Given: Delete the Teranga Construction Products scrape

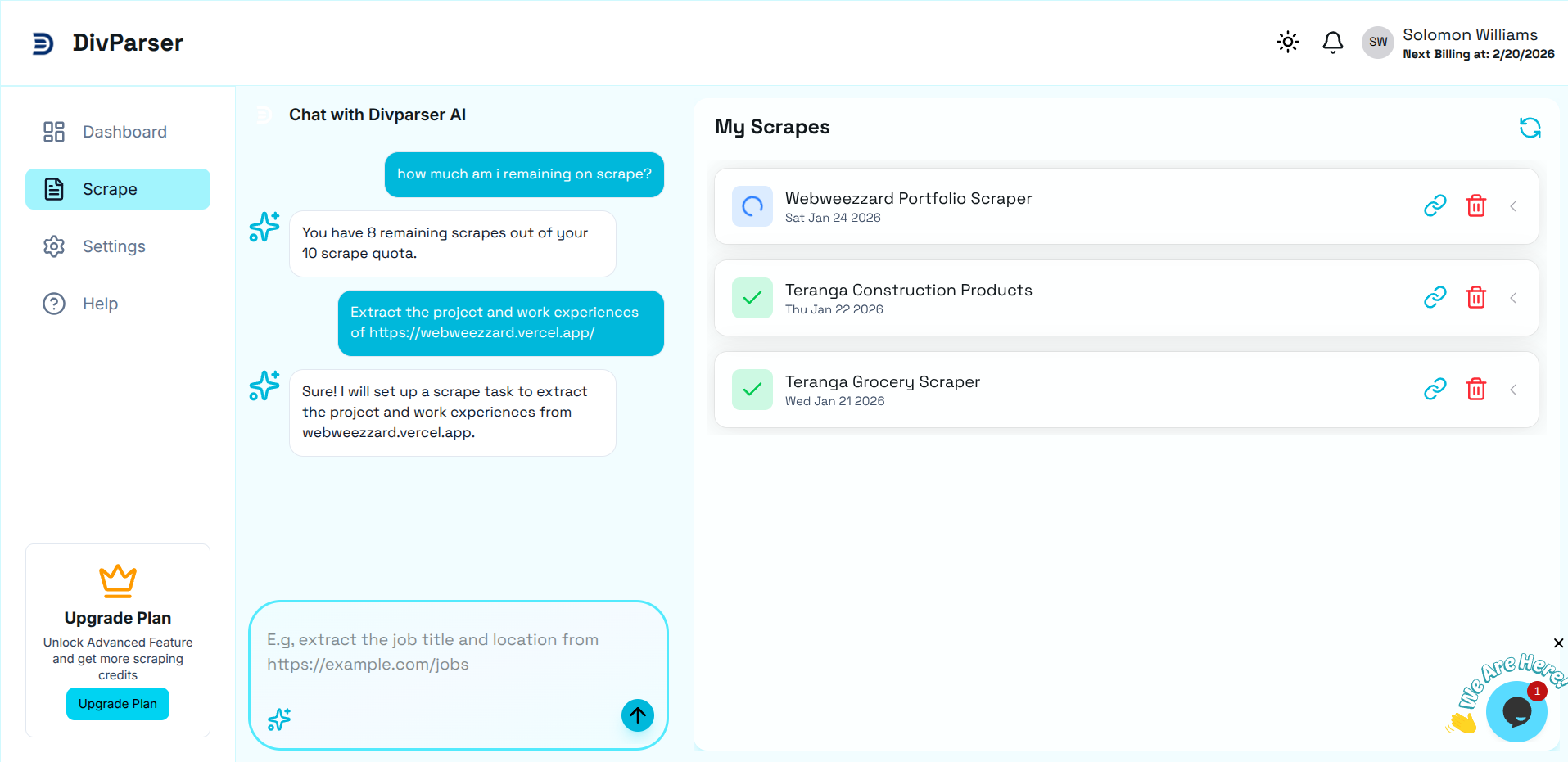Looking at the screenshot, I should tap(1476, 297).
